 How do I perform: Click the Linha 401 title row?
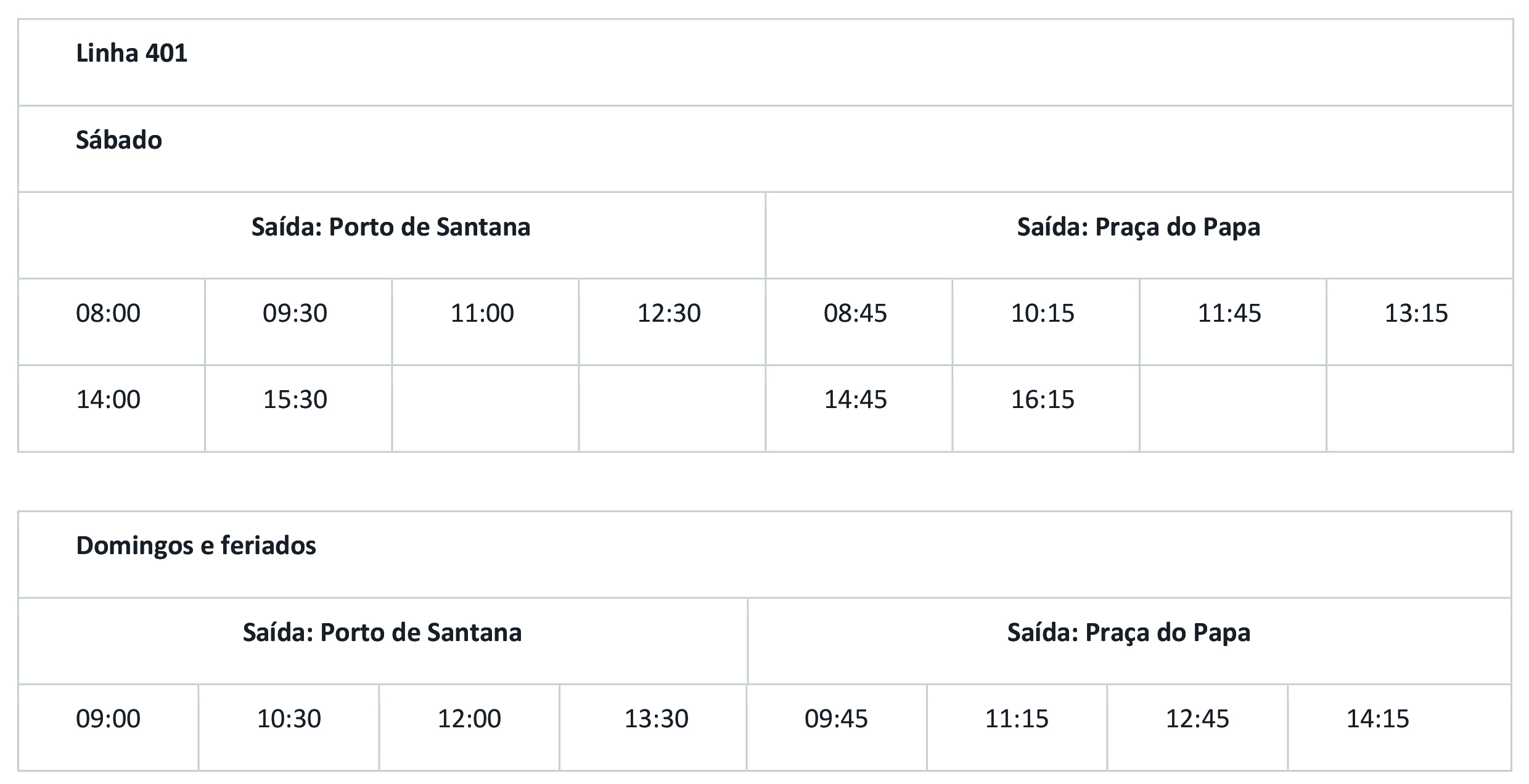pyautogui.click(x=131, y=54)
